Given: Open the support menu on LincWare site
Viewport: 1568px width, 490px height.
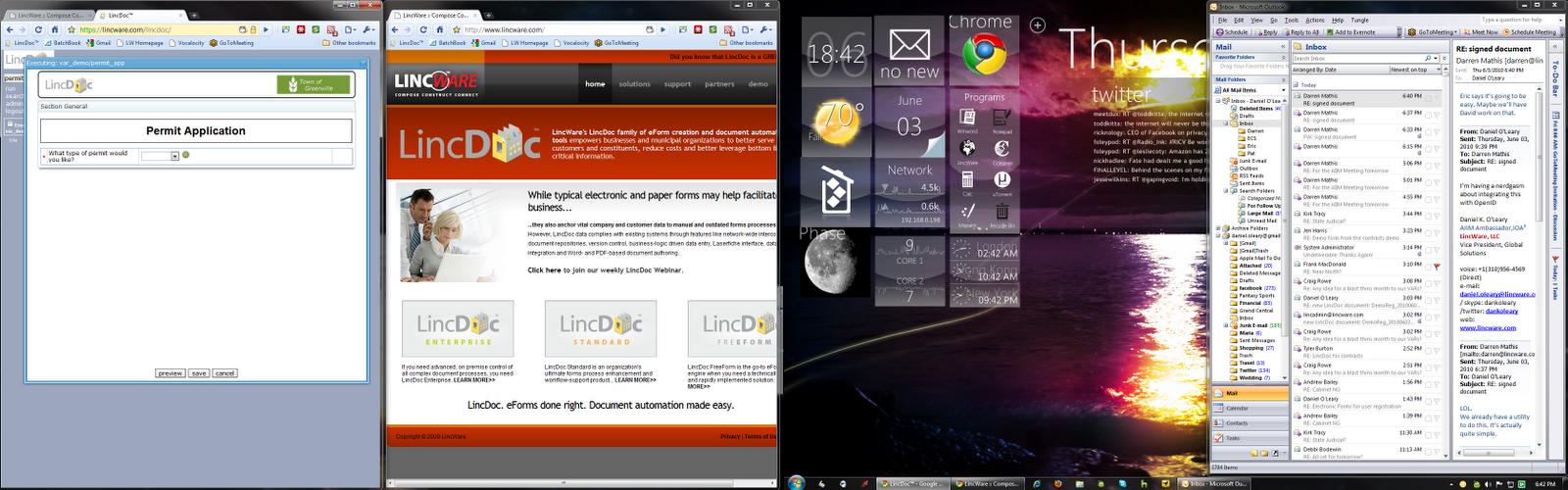Looking at the screenshot, I should point(677,84).
